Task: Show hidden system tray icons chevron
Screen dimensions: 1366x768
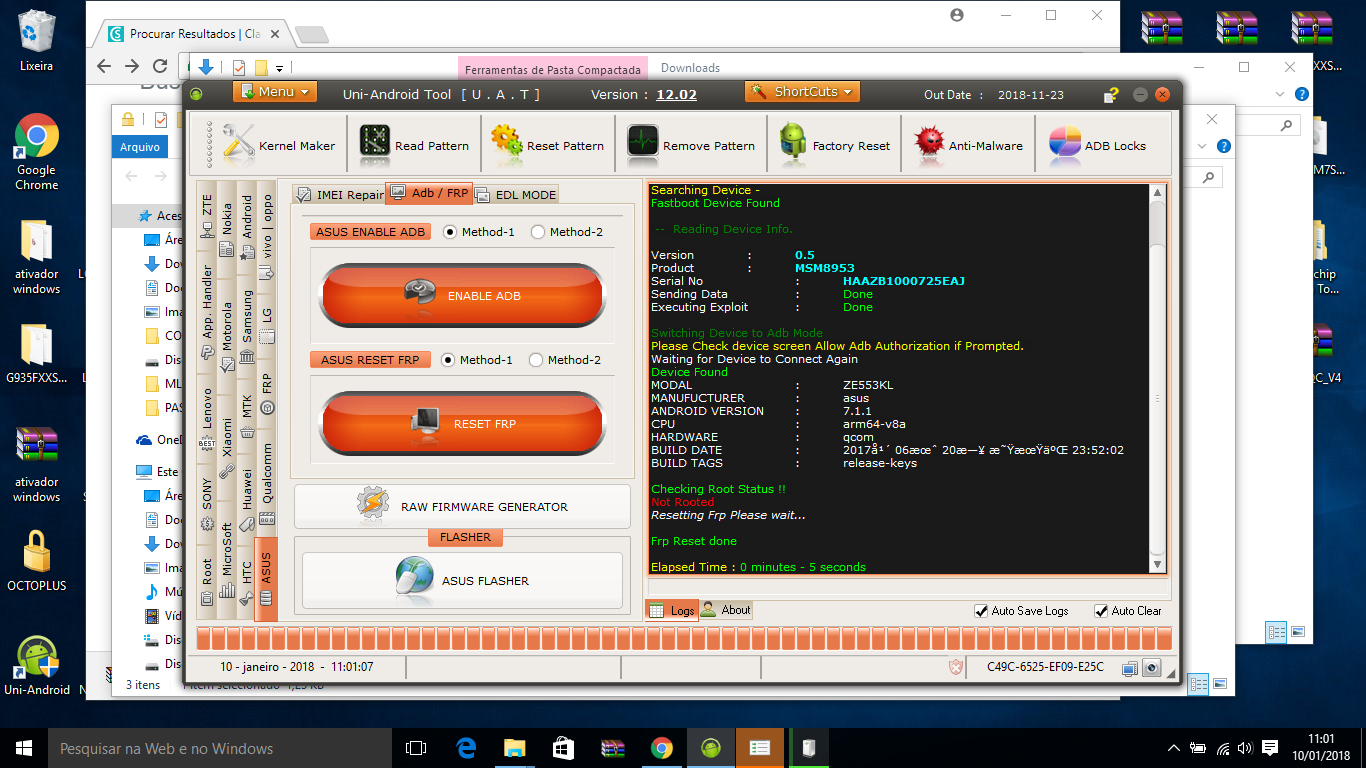Action: [x=1174, y=748]
